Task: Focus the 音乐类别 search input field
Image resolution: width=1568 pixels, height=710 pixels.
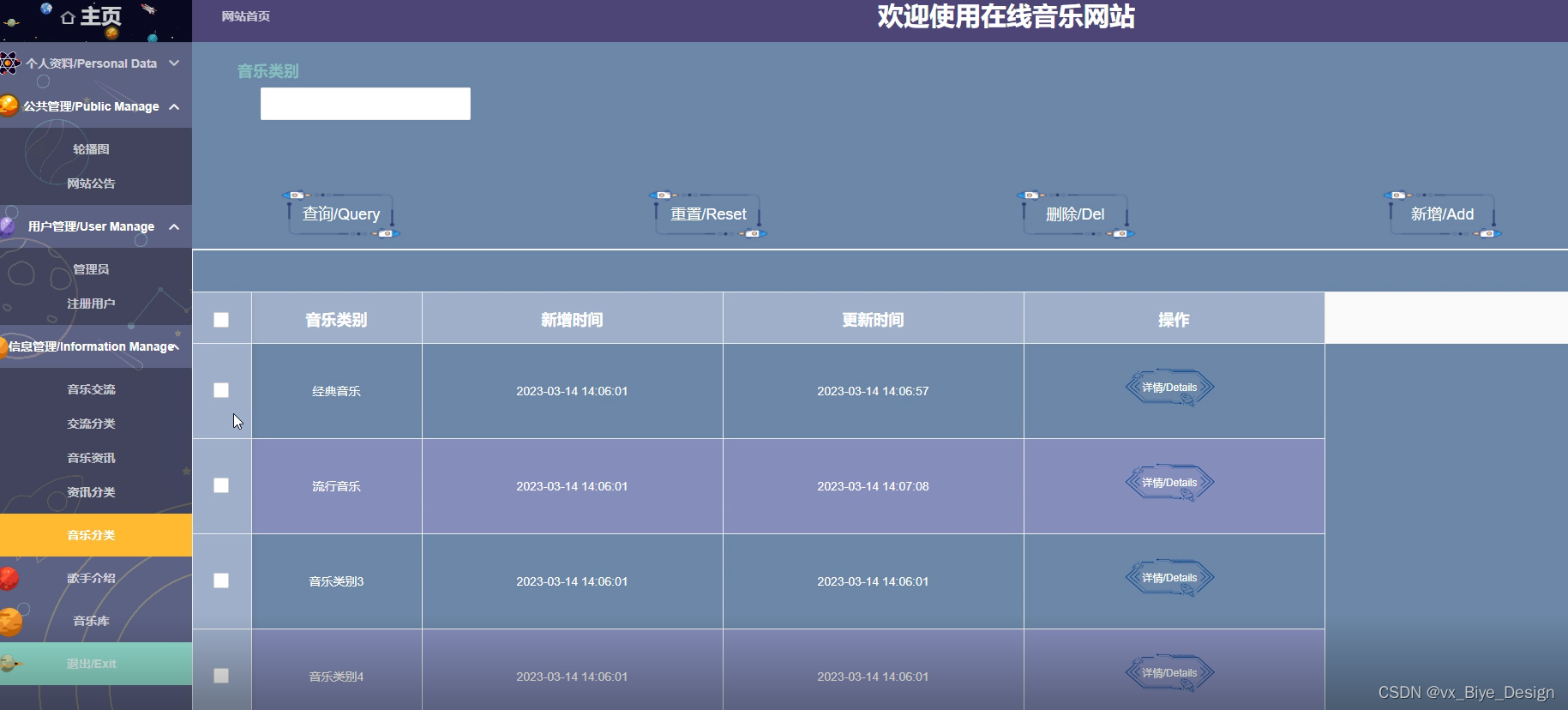Action: [365, 104]
